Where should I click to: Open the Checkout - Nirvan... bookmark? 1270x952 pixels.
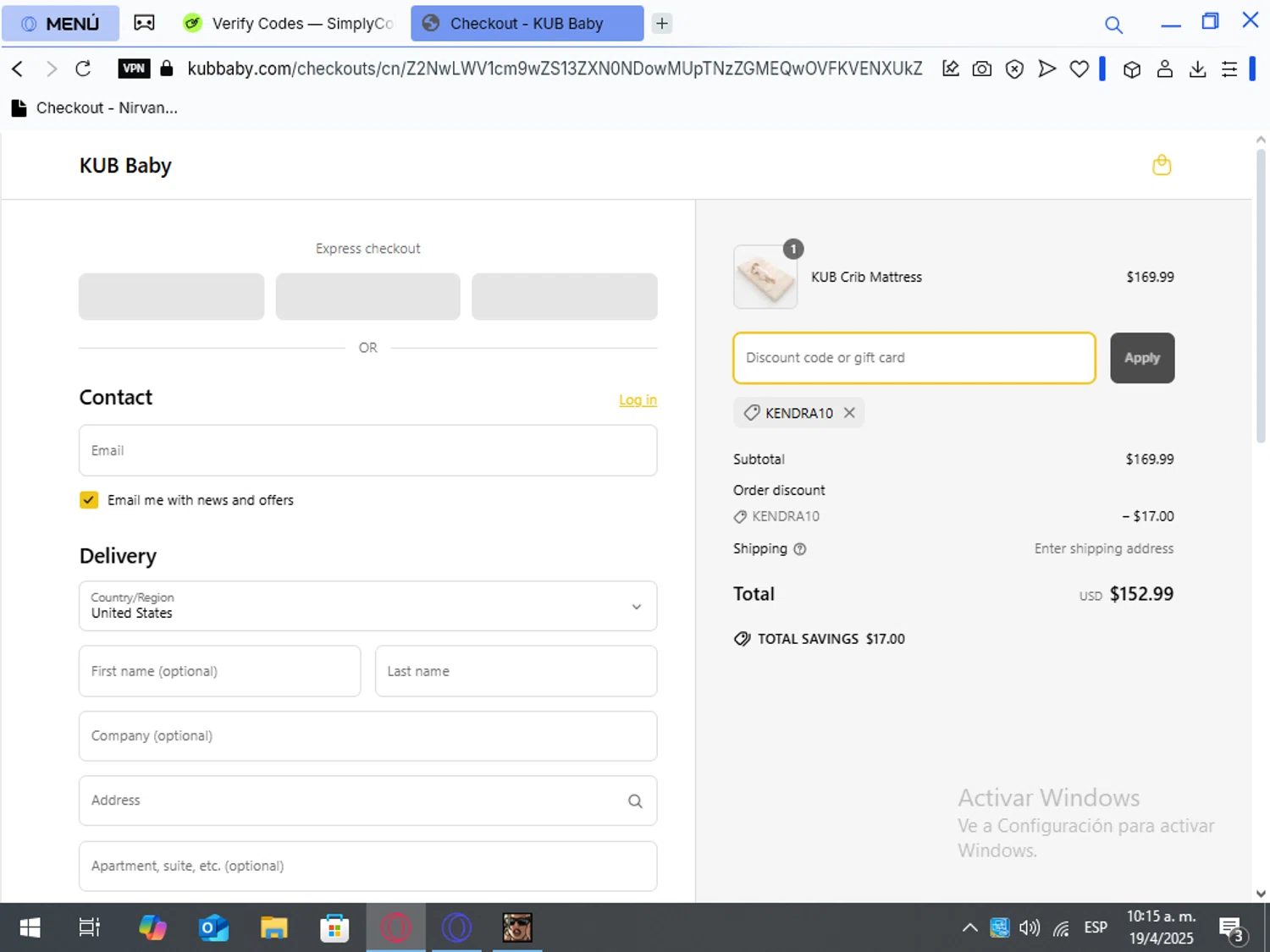(94, 107)
